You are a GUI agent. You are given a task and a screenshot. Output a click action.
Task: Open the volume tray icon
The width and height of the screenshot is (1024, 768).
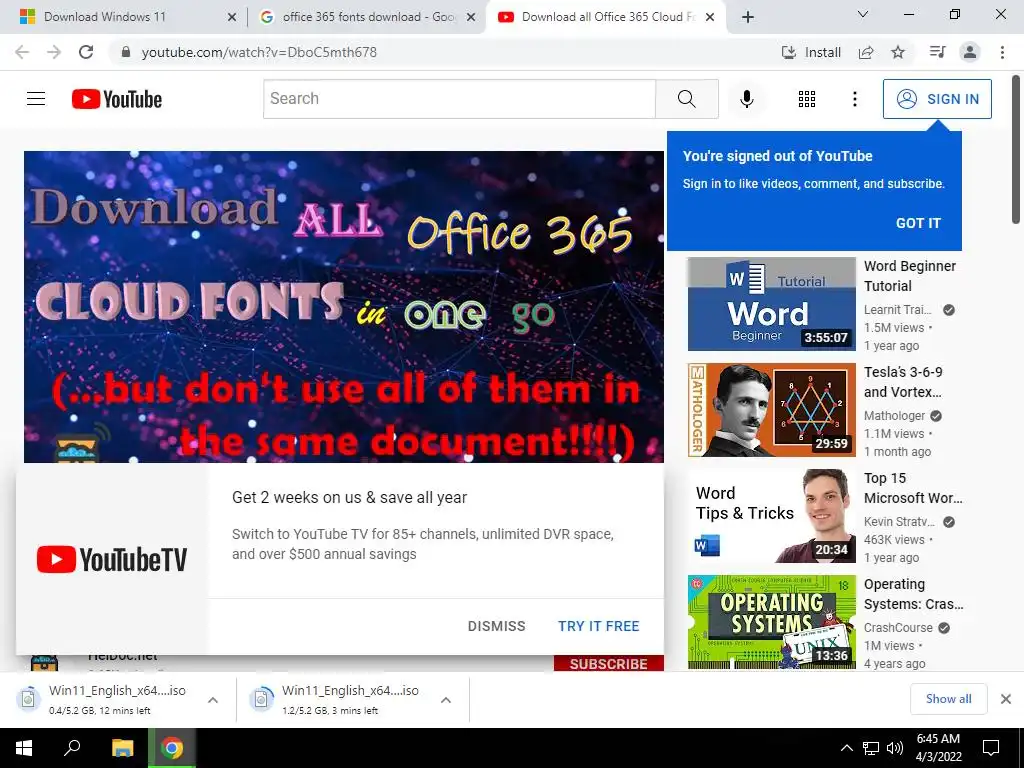(x=895, y=748)
